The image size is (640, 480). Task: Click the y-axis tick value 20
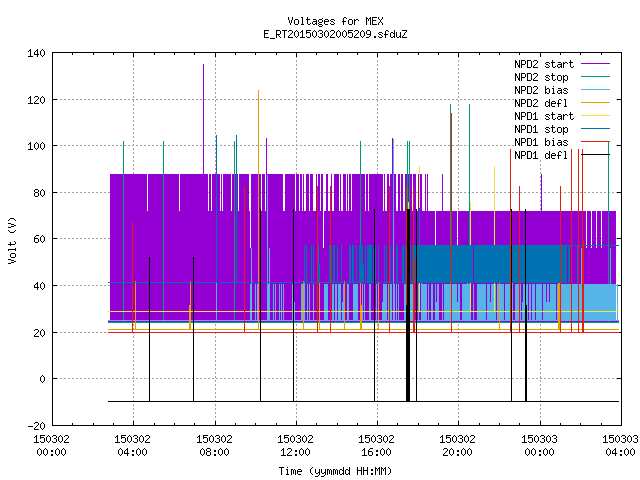tap(39, 333)
